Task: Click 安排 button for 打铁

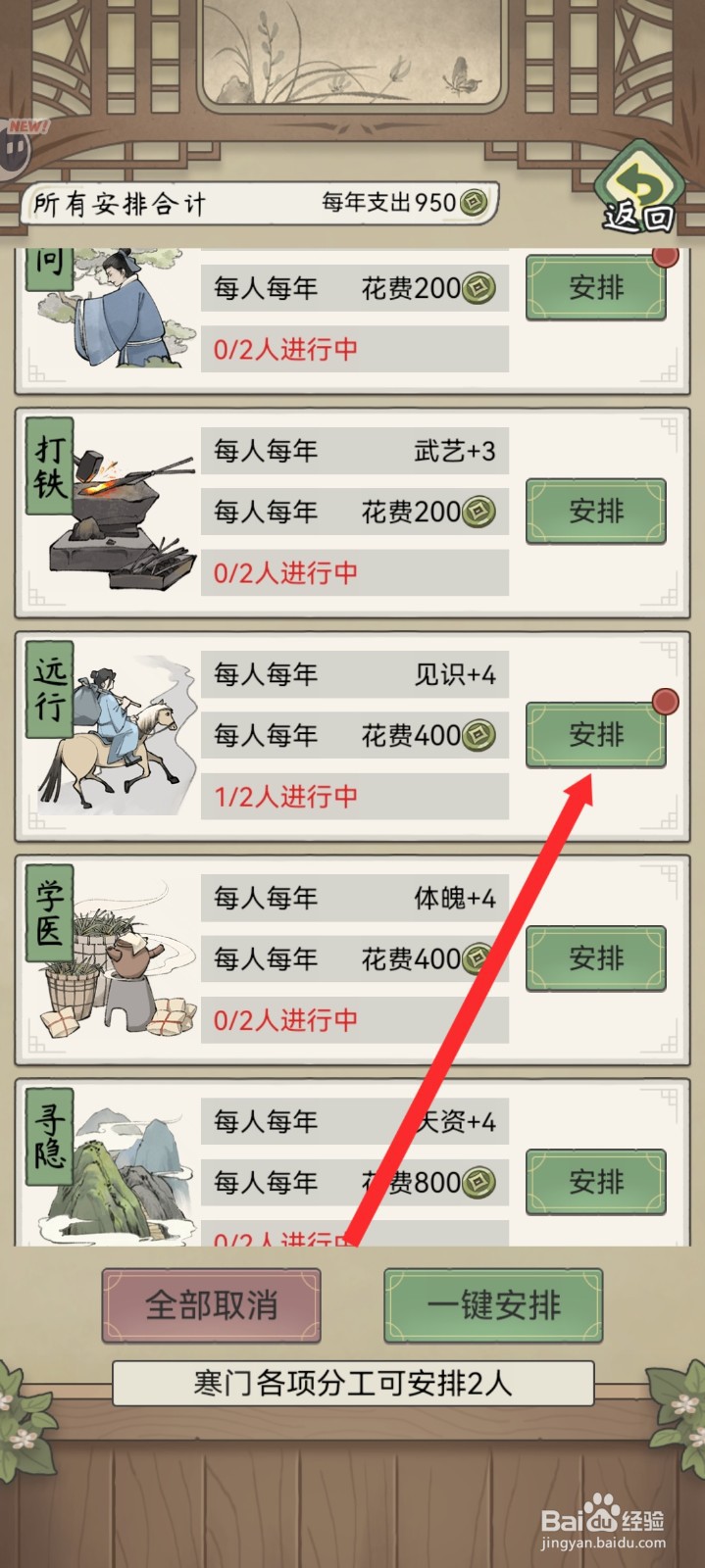Action: click(x=596, y=511)
